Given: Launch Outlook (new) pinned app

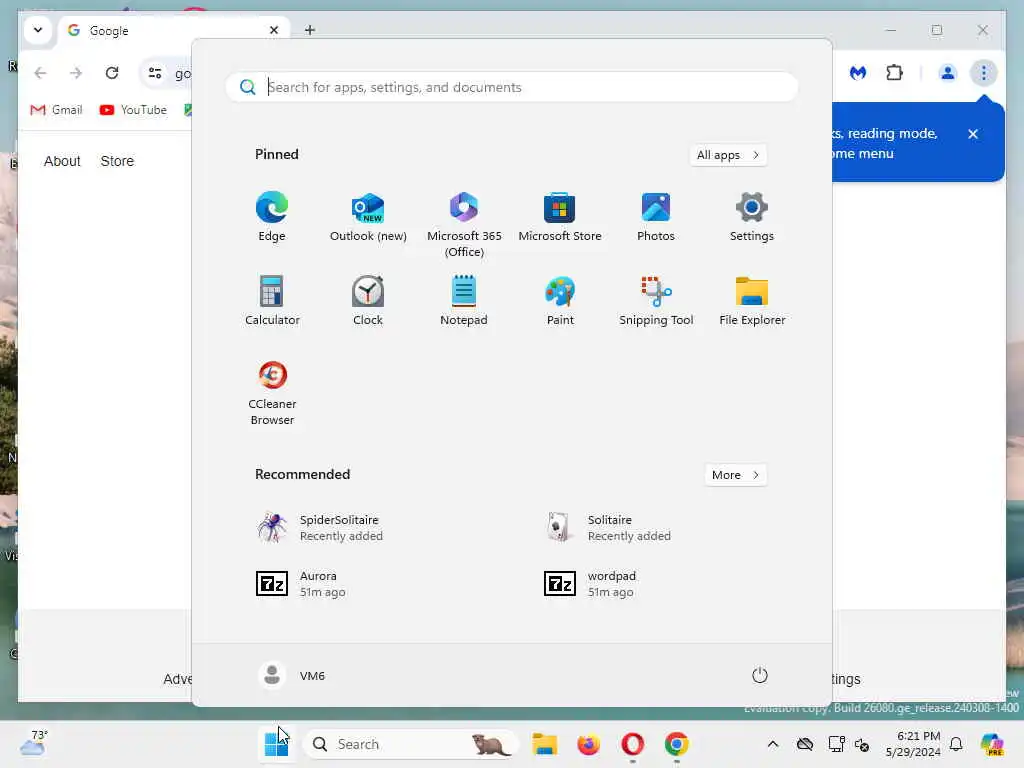Looking at the screenshot, I should pos(368,217).
